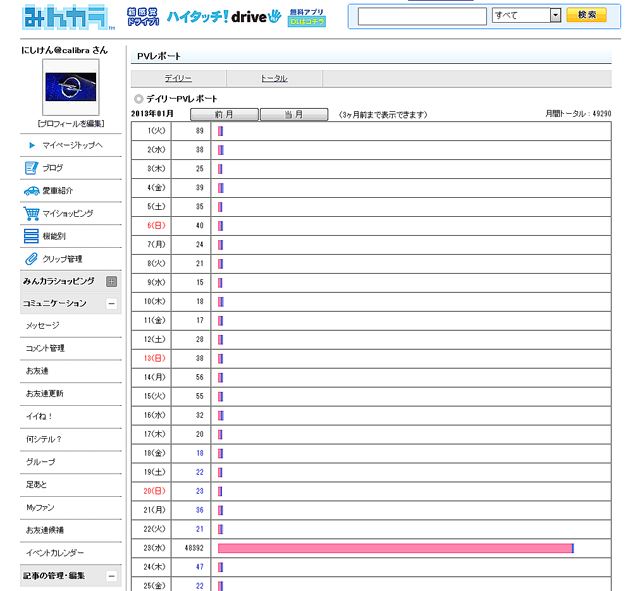Click the paperclip クリップ管理 icon
Viewport: 640px width, 591px height.
(x=31, y=259)
